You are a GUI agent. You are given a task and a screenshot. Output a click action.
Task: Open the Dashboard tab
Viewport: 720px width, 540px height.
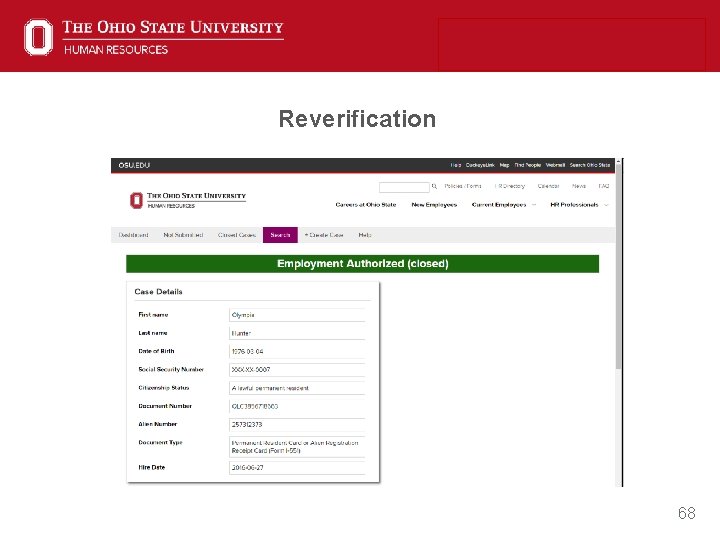[x=134, y=235]
